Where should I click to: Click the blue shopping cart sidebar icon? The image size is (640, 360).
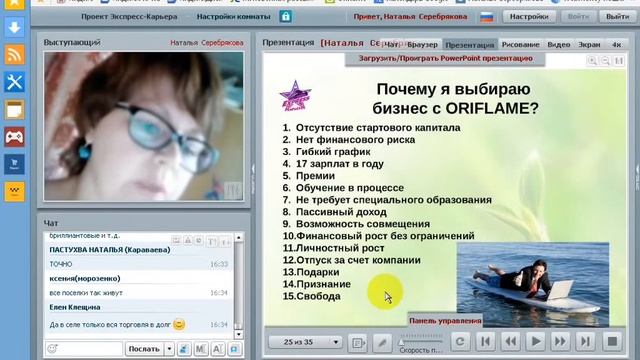coord(14,164)
